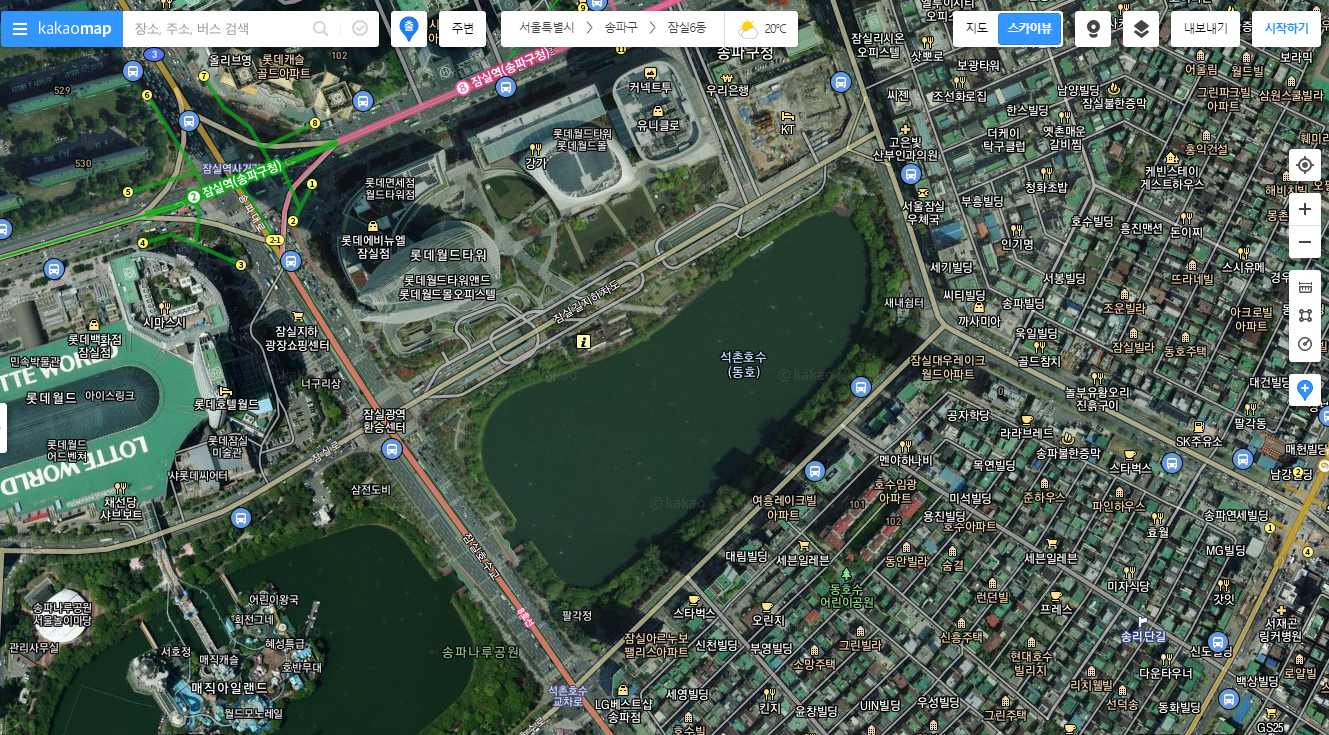Click bus stop icon near 샤롯데씨어터
The width and height of the screenshot is (1329, 735).
[240, 517]
